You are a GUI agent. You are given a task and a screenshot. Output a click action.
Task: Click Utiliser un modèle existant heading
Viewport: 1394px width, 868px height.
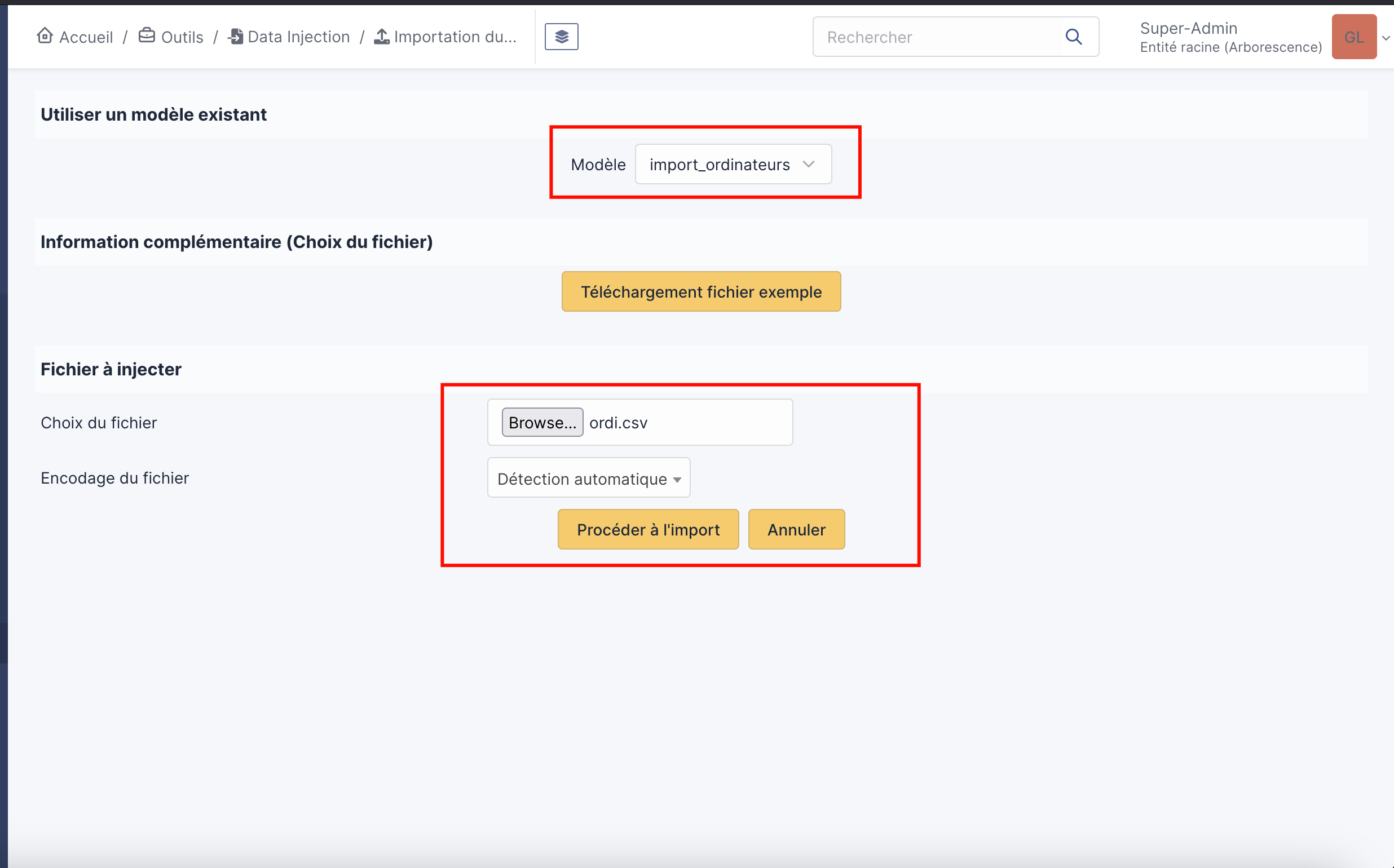pyautogui.click(x=153, y=115)
